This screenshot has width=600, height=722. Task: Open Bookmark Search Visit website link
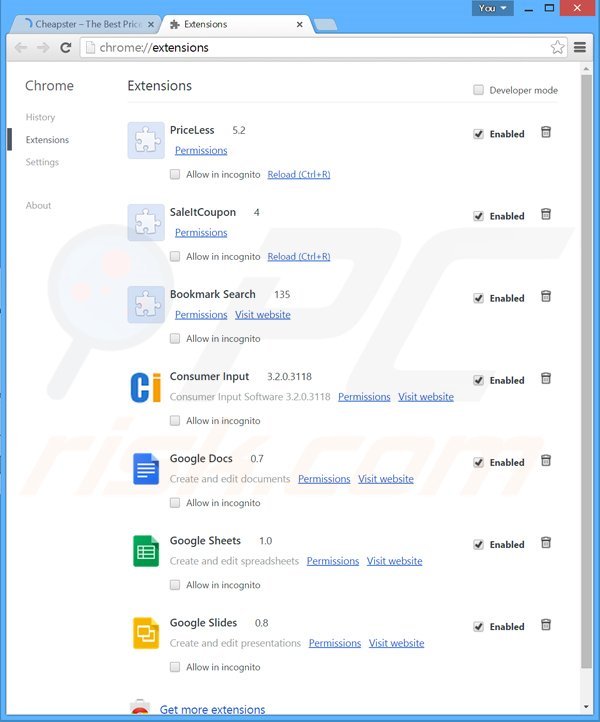point(263,314)
